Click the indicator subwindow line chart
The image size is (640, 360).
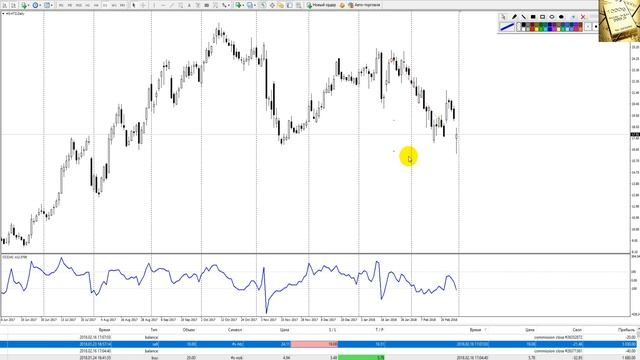pyautogui.click(x=229, y=286)
